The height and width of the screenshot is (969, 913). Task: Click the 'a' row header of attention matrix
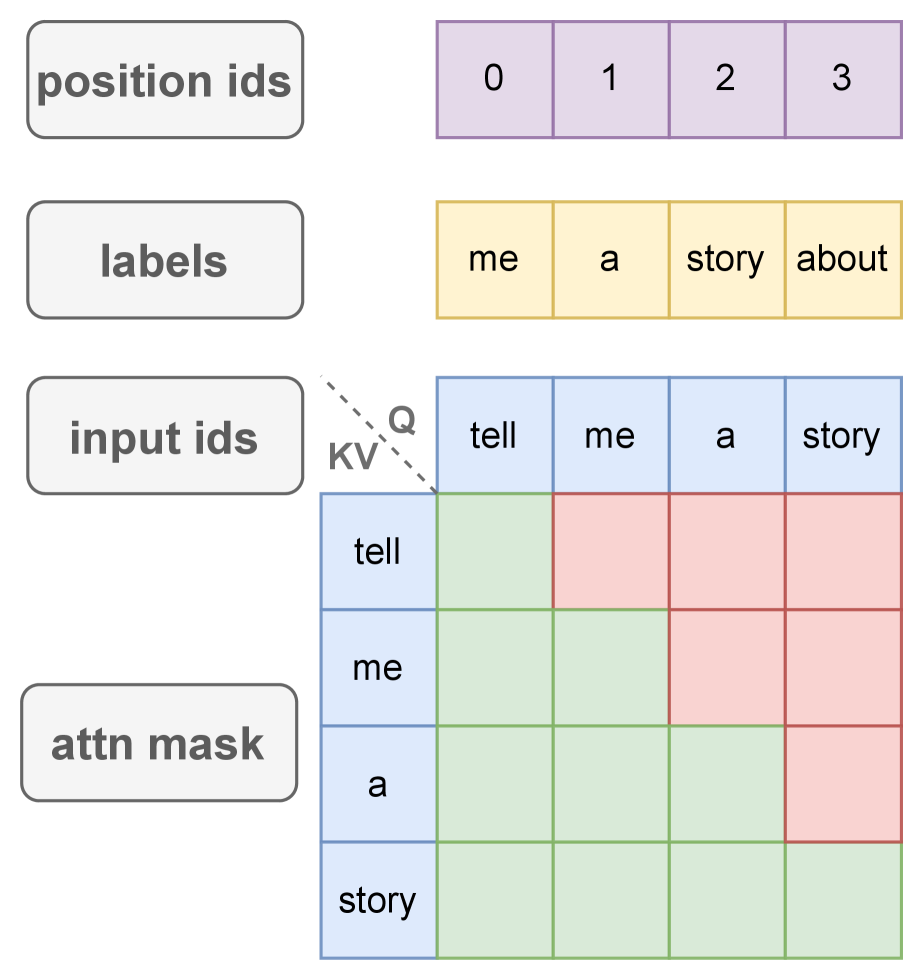coord(378,784)
